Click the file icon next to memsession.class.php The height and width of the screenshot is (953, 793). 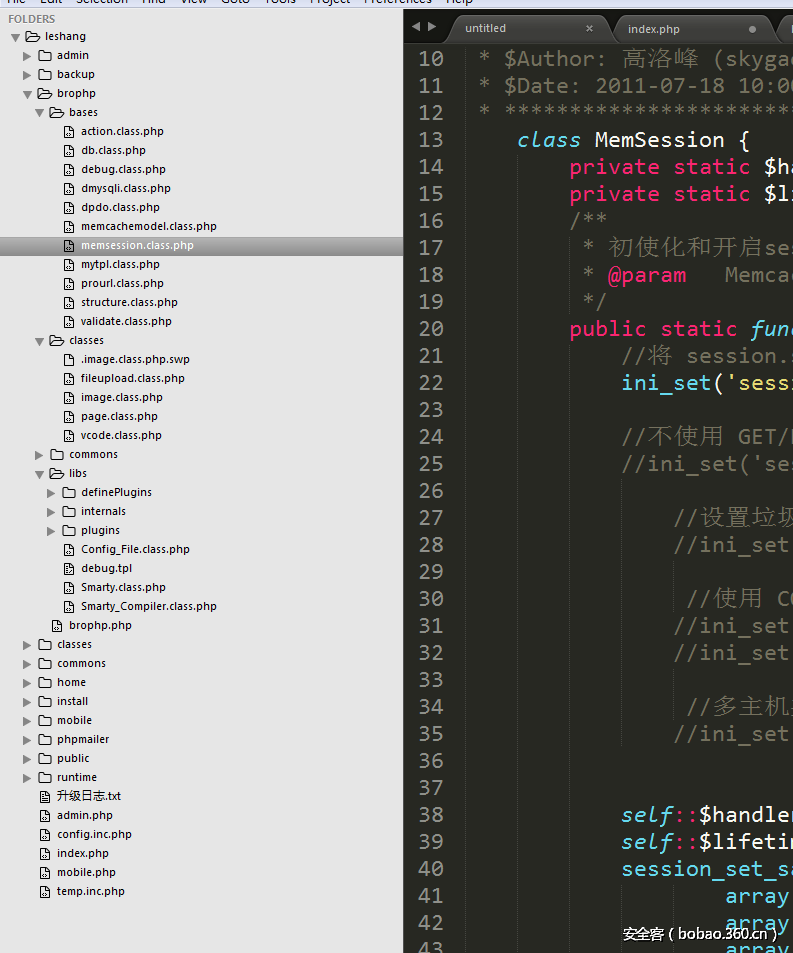click(69, 246)
